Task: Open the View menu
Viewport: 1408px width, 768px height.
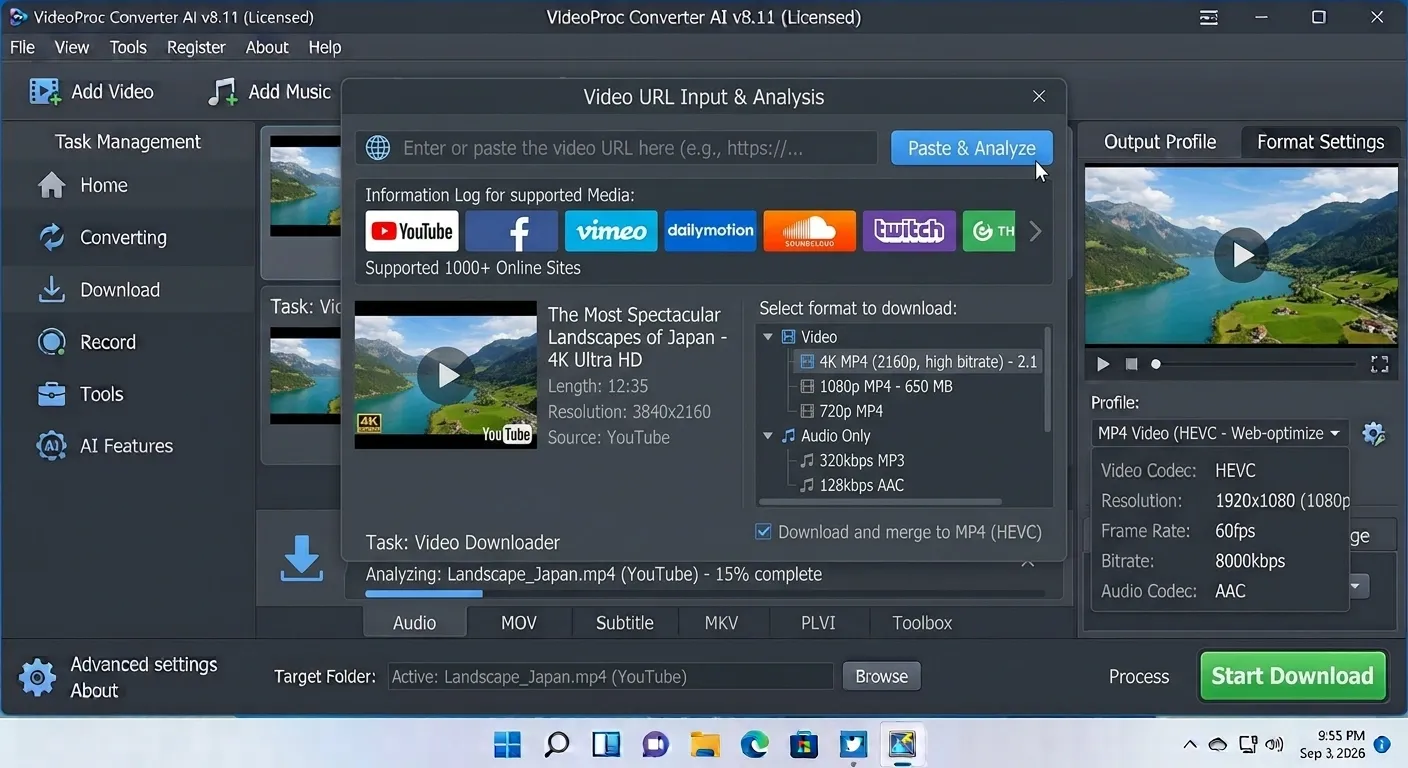Action: point(72,47)
